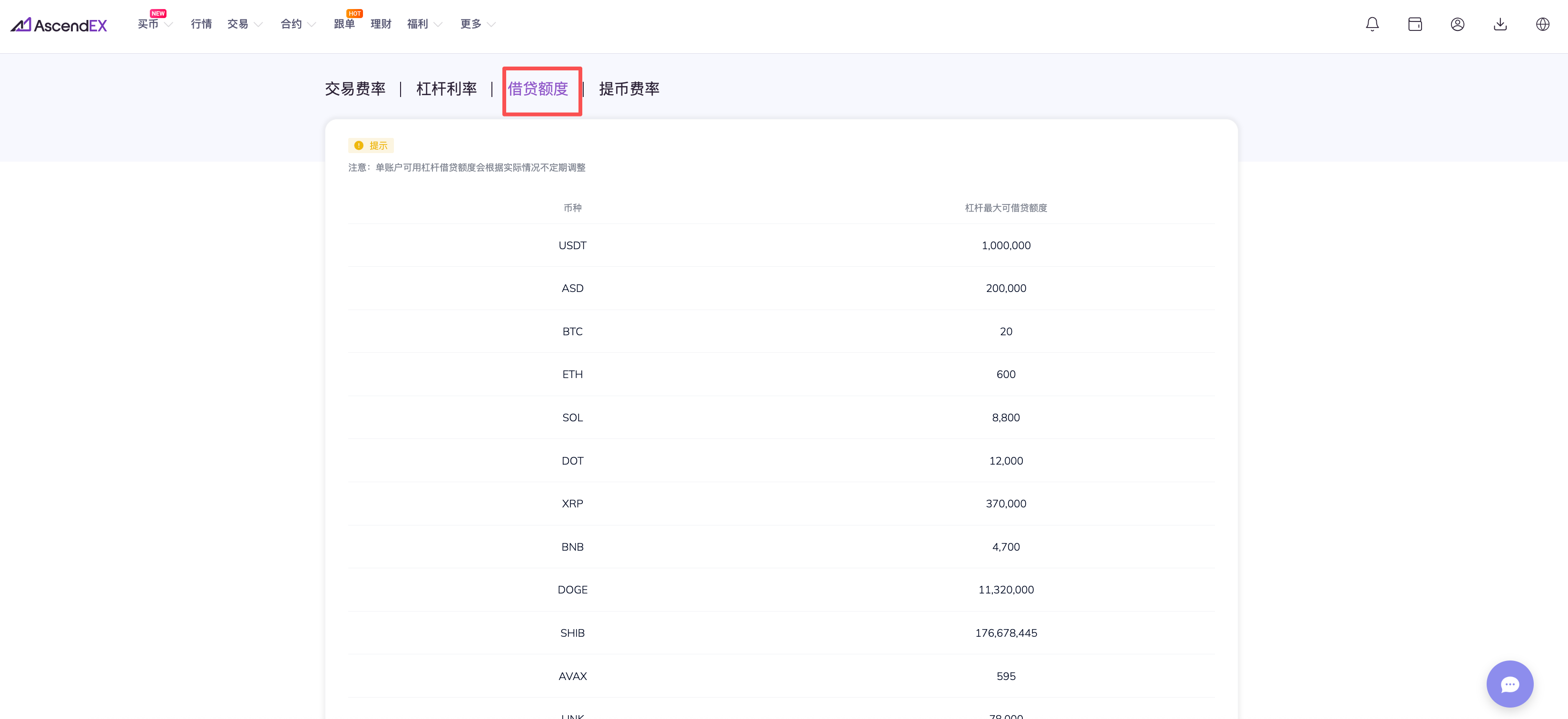
Task: Switch to the 提币费率 tab
Action: pyautogui.click(x=629, y=89)
